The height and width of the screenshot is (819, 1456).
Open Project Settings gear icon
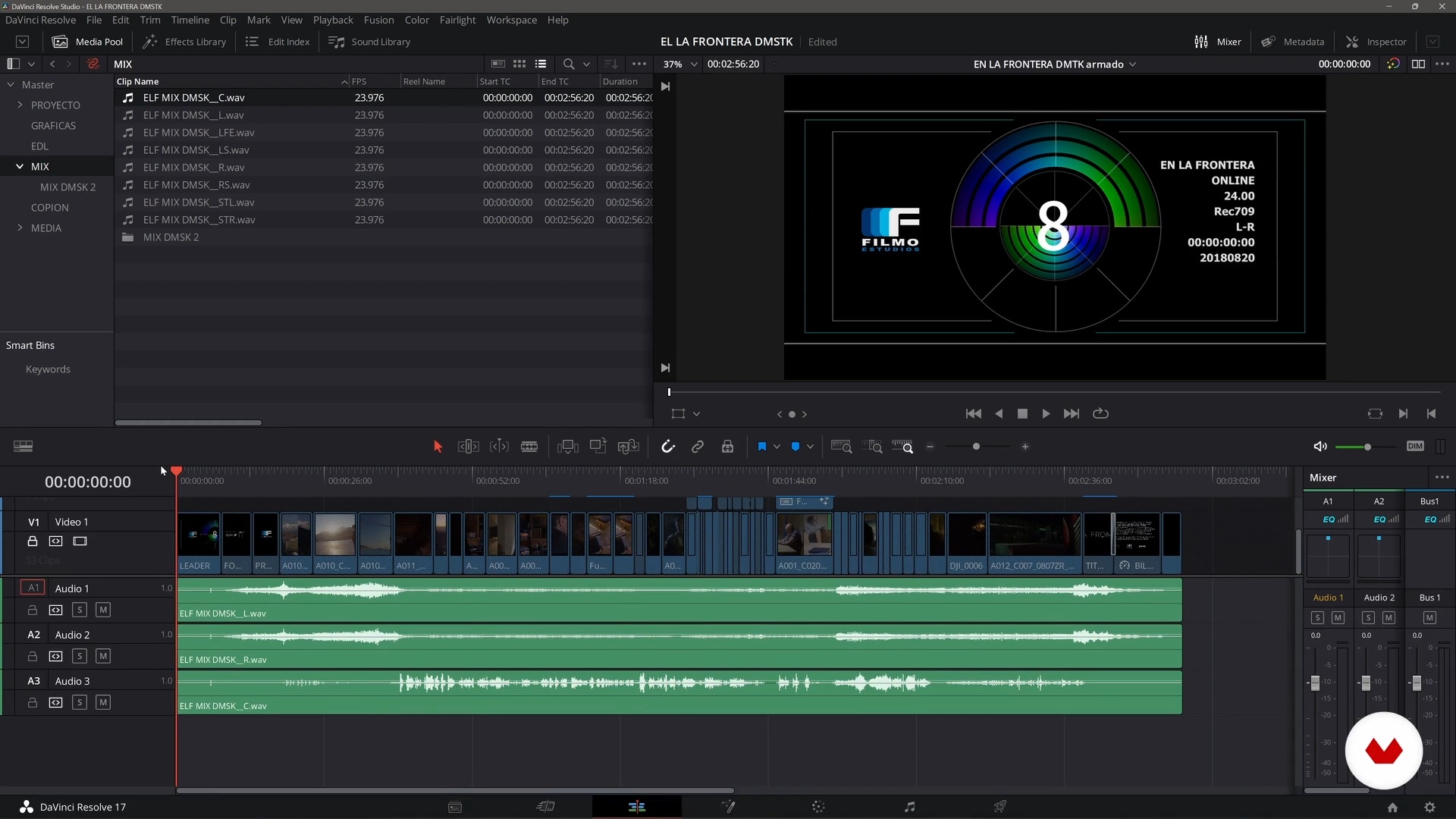point(1429,808)
